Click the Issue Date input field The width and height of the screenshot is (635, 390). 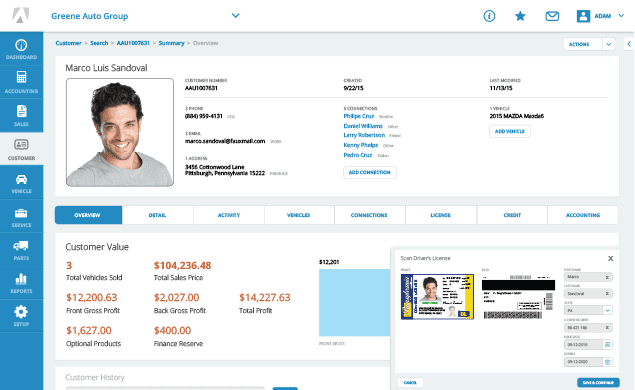(x=584, y=345)
